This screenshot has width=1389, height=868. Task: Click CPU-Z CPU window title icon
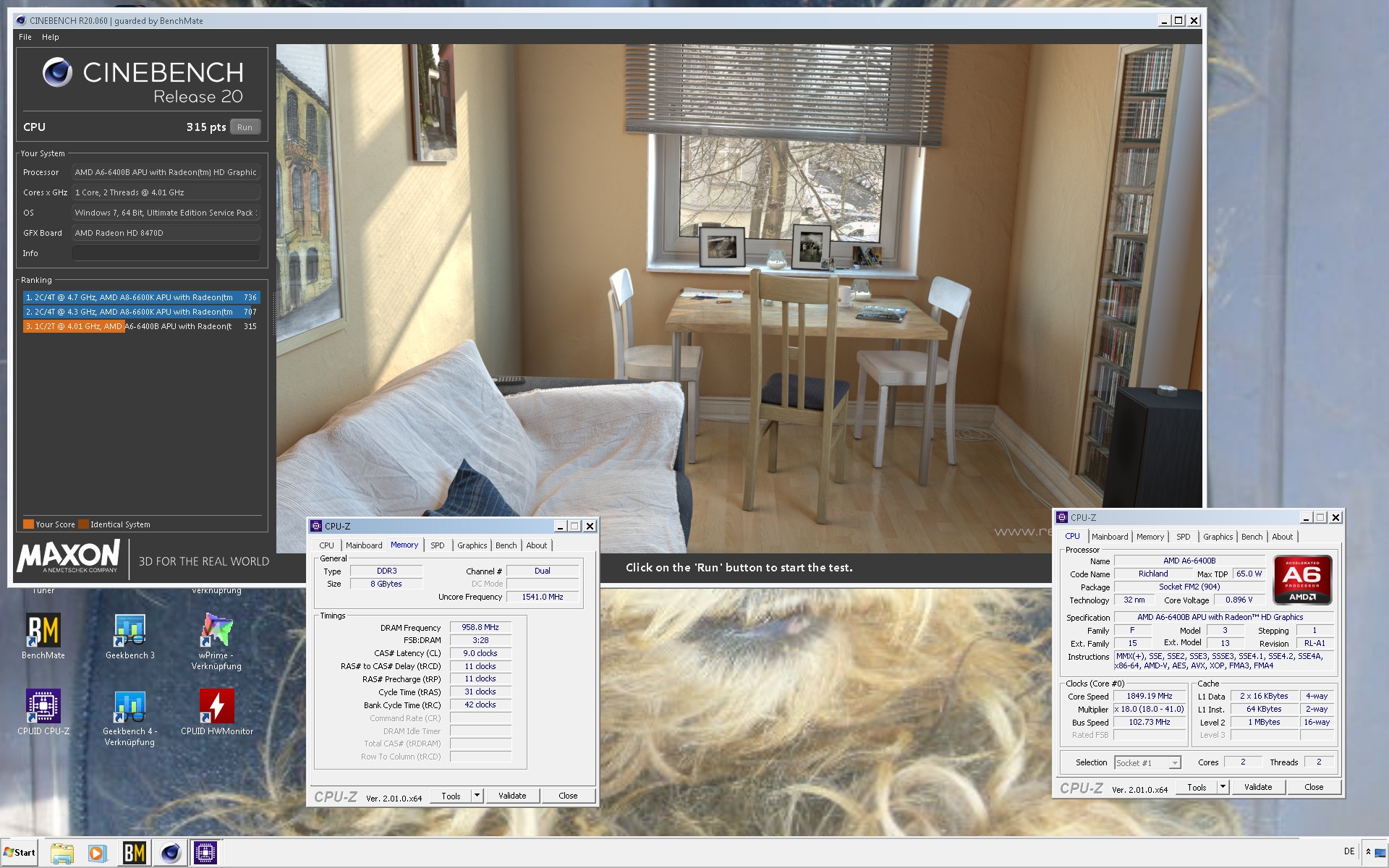(1062, 517)
